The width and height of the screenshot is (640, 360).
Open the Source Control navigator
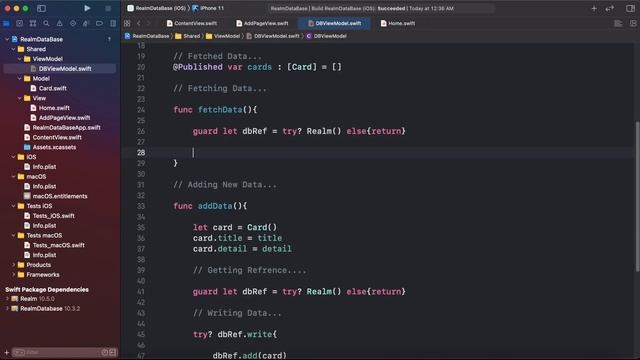19,23
